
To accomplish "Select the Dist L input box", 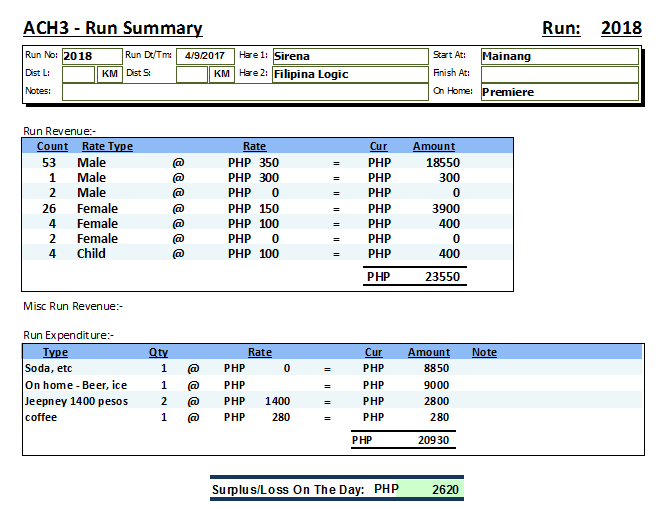I will click(79, 74).
